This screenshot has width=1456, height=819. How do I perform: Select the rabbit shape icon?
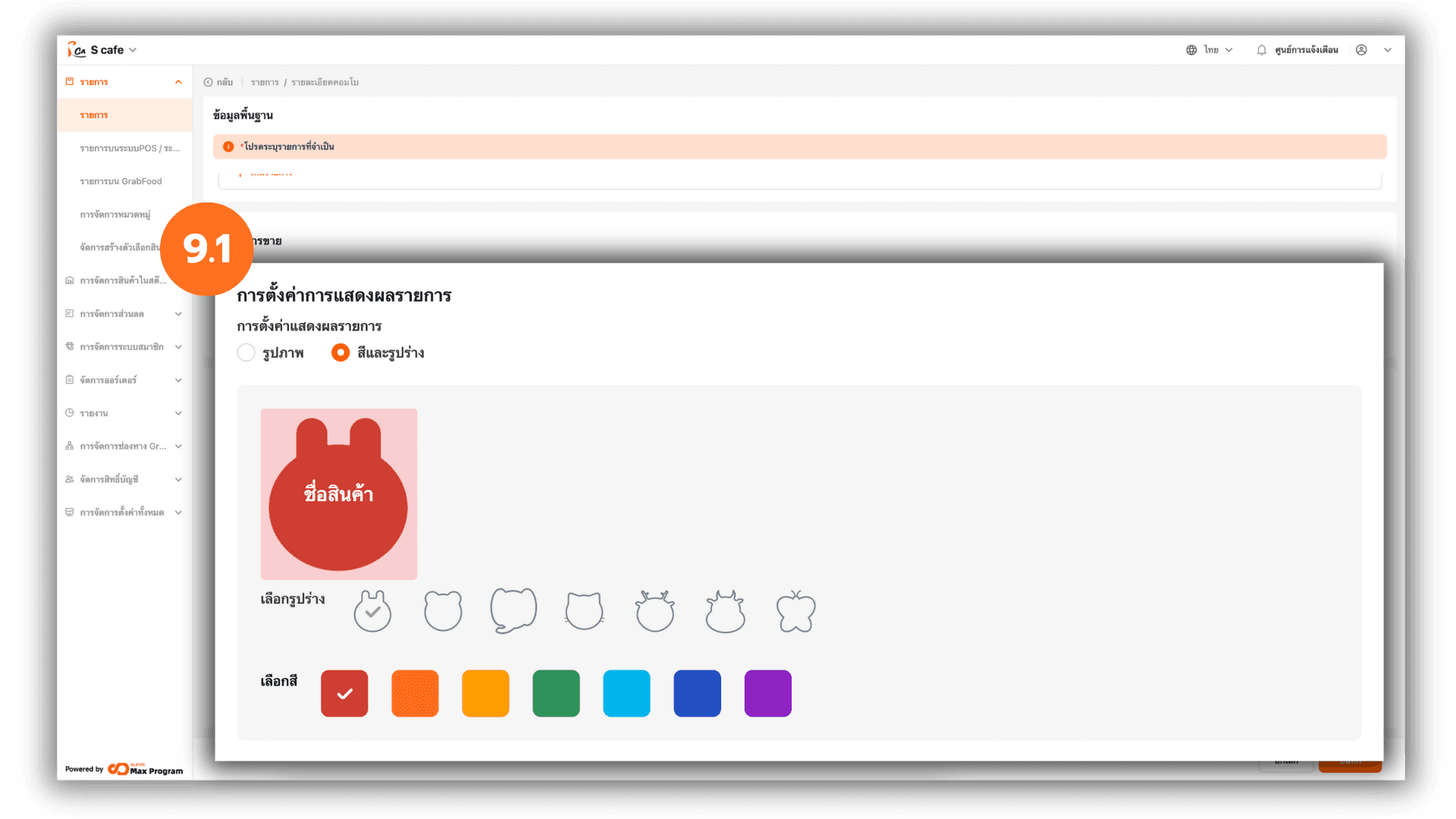point(372,611)
